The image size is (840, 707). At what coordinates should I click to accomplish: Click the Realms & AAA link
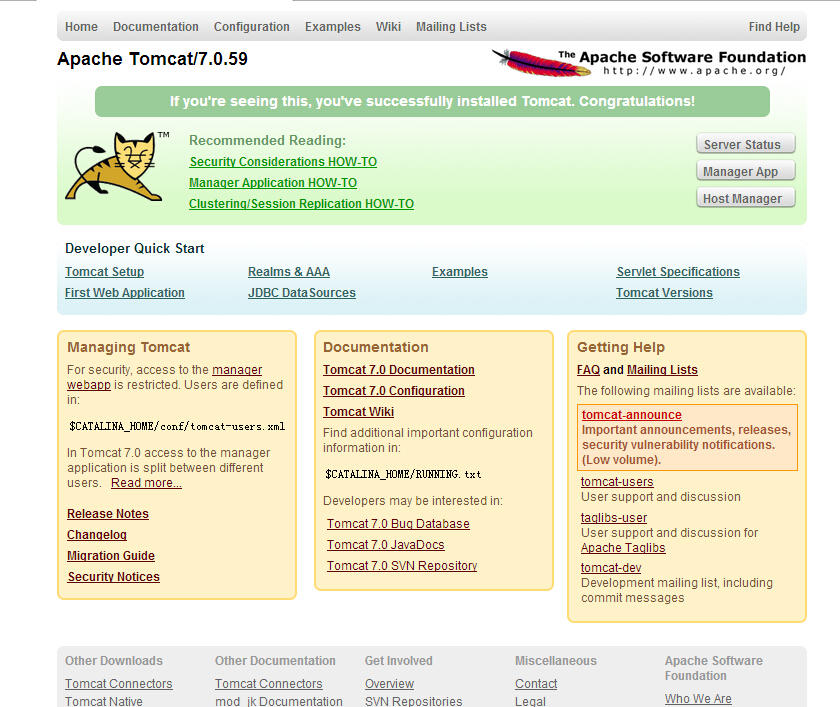pyautogui.click(x=289, y=272)
